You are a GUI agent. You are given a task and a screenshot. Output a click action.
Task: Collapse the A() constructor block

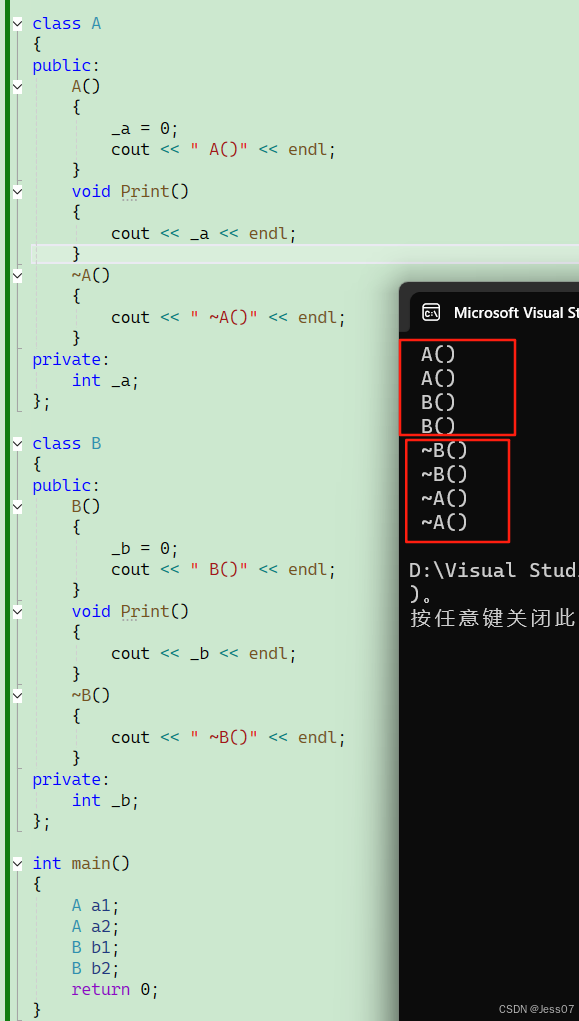point(17,87)
